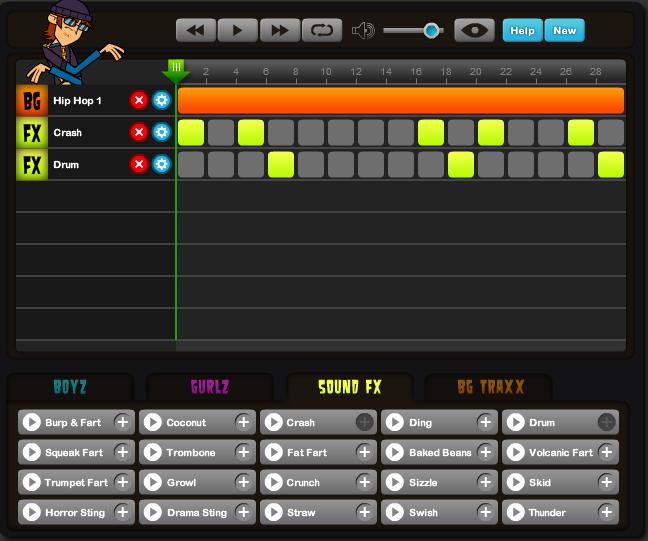
Task: Open settings for Hip Hop 1 track
Action: point(161,100)
